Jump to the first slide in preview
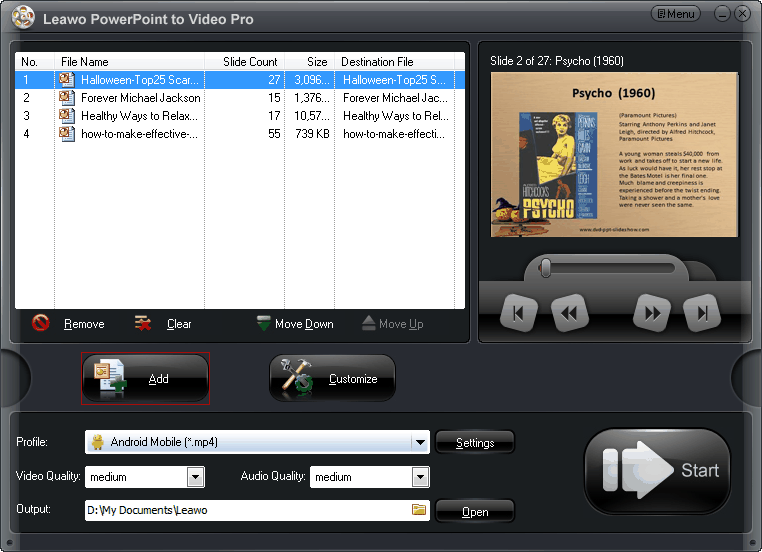Image resolution: width=762 pixels, height=552 pixels. pos(519,313)
